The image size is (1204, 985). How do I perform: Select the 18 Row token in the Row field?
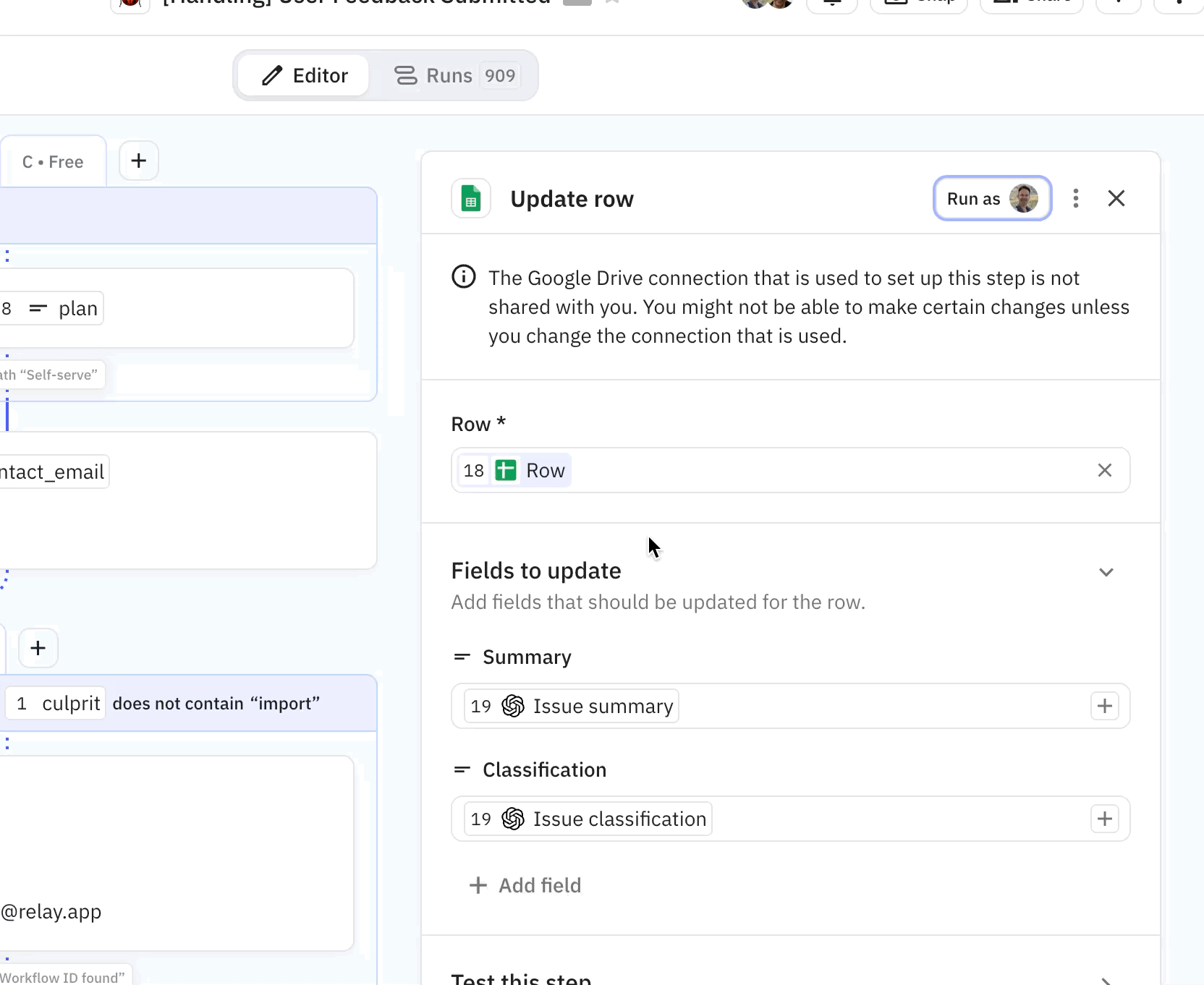(514, 471)
